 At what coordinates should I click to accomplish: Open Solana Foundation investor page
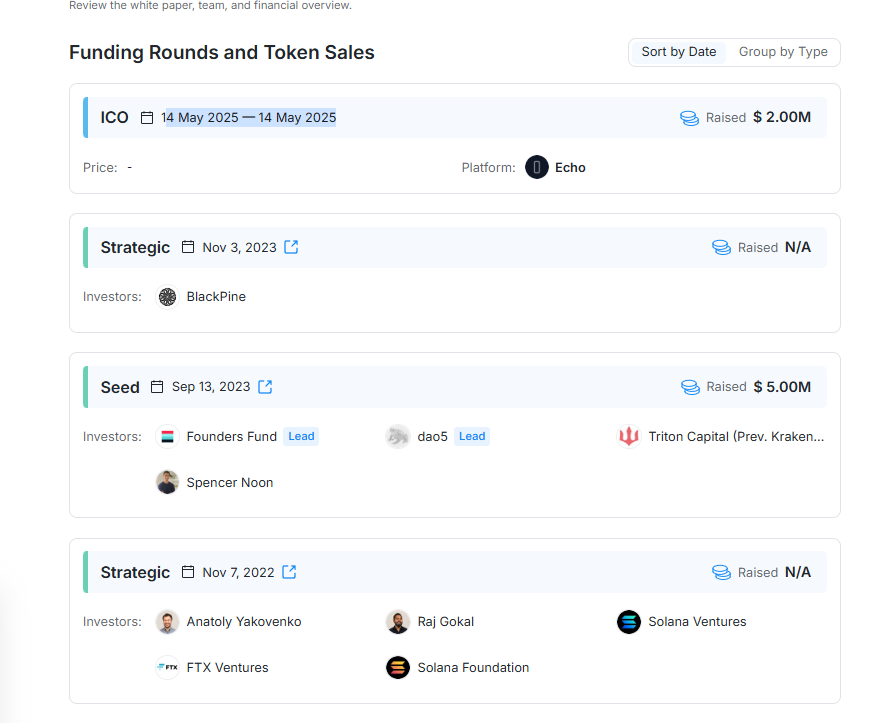(x=473, y=668)
